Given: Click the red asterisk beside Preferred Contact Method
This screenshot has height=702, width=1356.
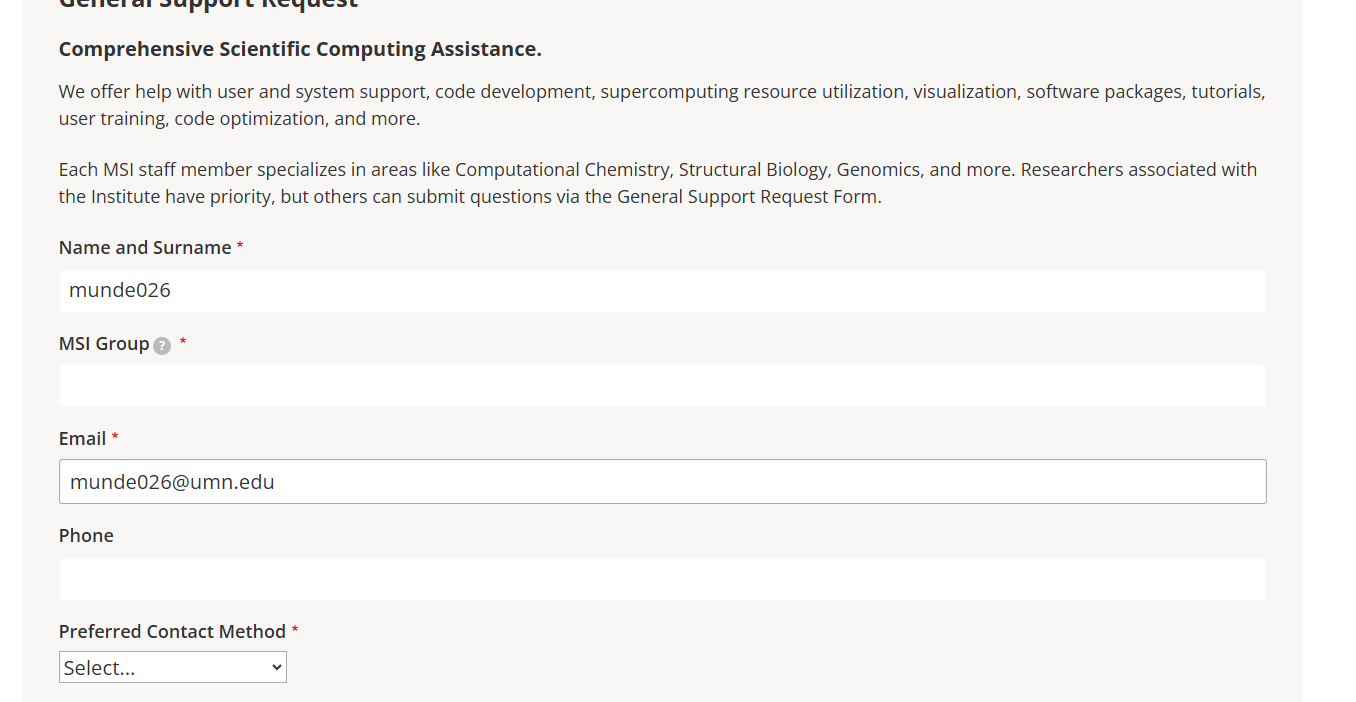Looking at the screenshot, I should (295, 631).
